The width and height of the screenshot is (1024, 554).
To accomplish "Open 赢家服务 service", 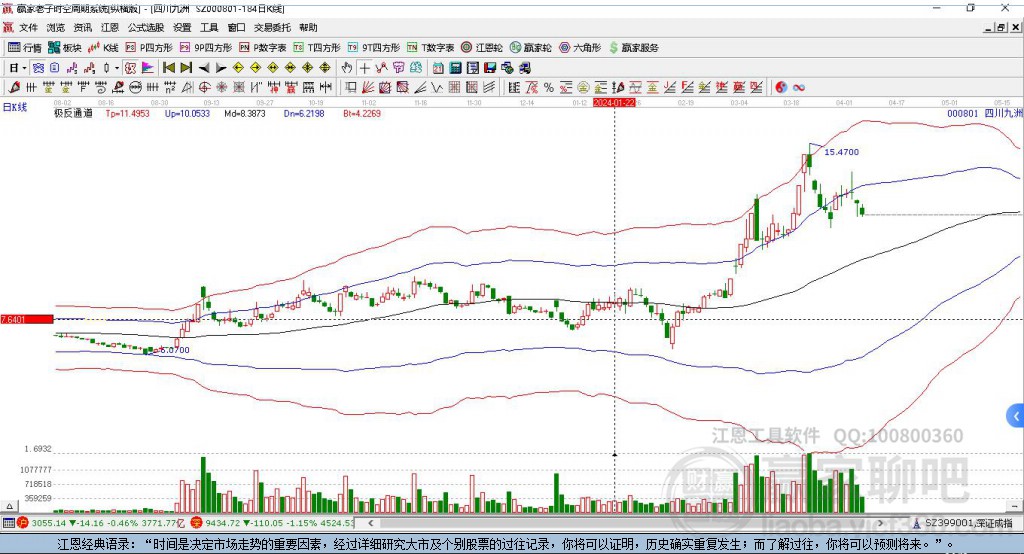I will [x=633, y=48].
